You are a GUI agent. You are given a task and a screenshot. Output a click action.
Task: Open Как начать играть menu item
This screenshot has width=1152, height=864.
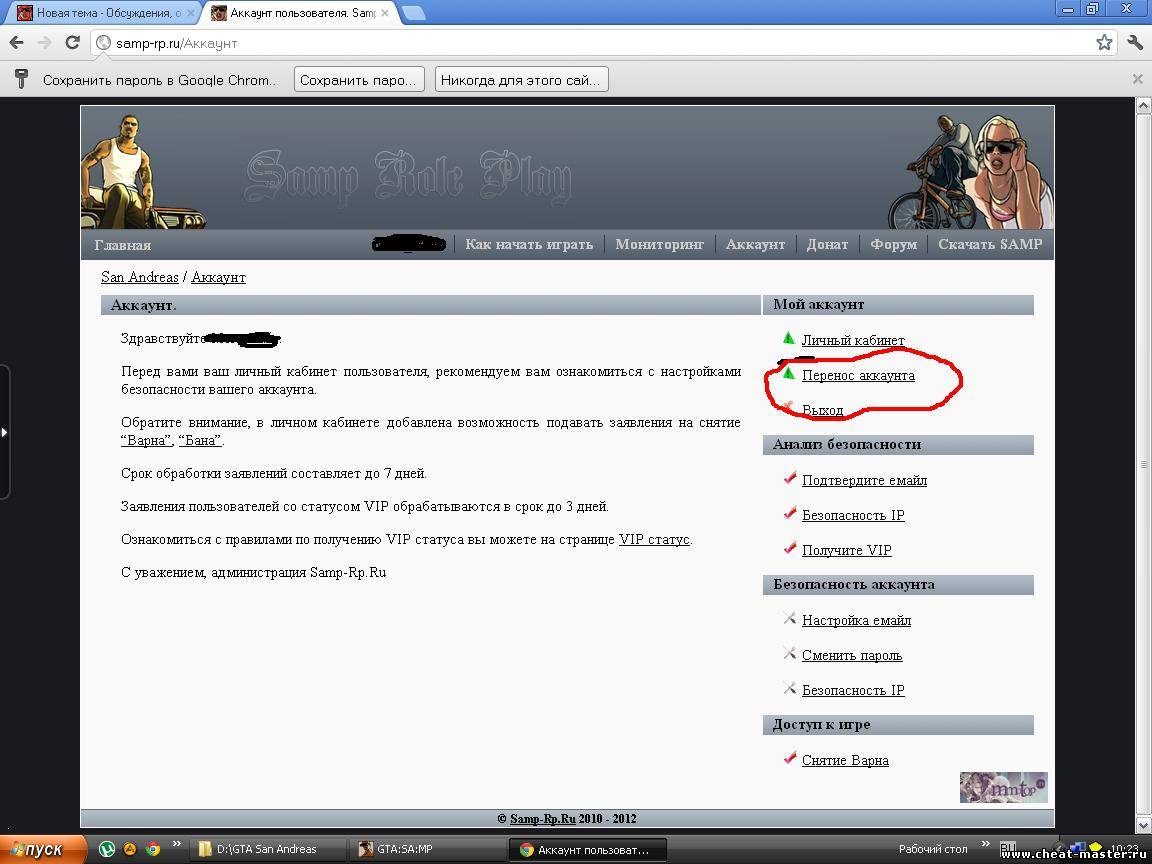529,244
